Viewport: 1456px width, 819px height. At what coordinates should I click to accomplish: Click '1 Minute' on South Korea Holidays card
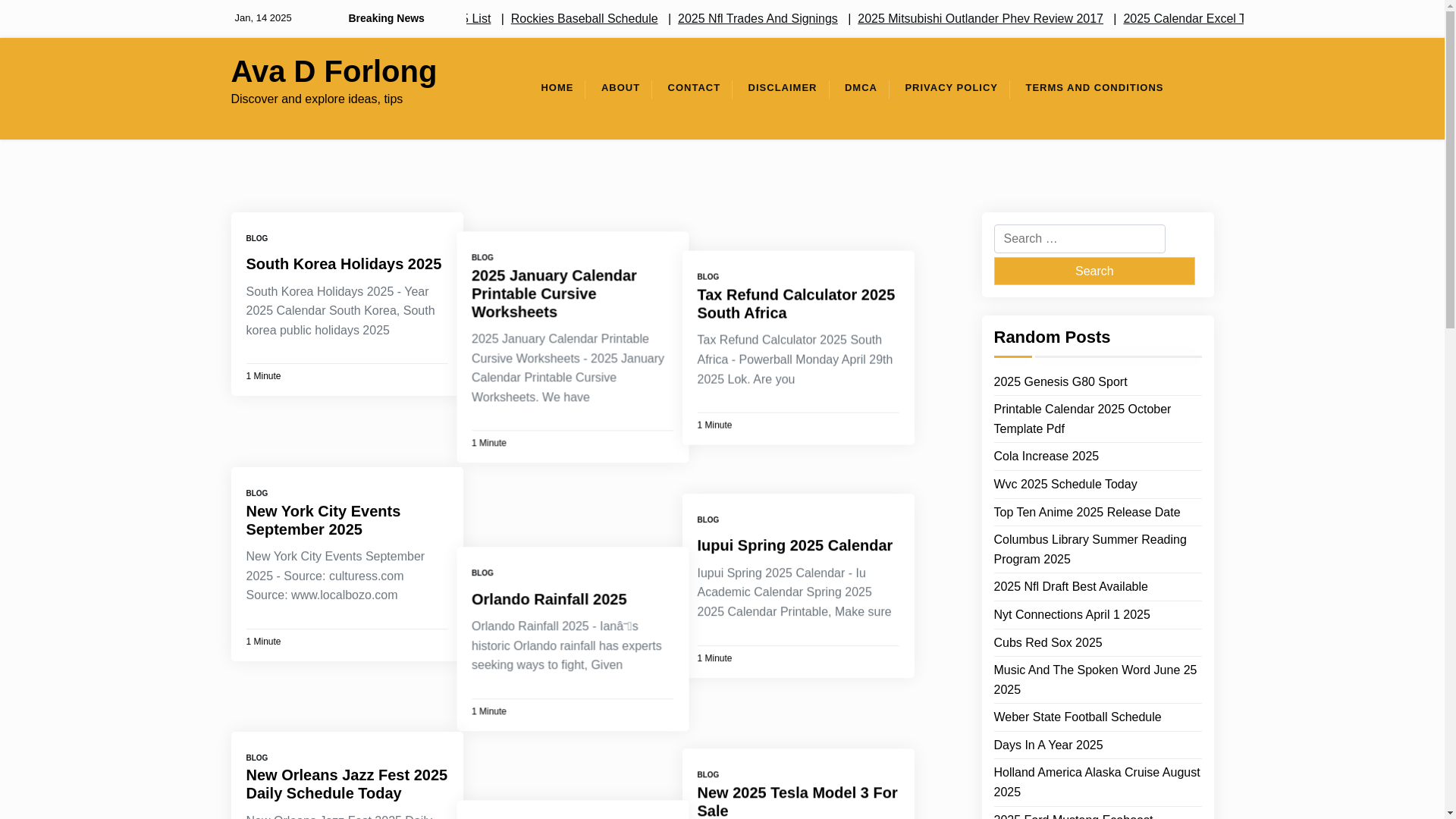262,377
